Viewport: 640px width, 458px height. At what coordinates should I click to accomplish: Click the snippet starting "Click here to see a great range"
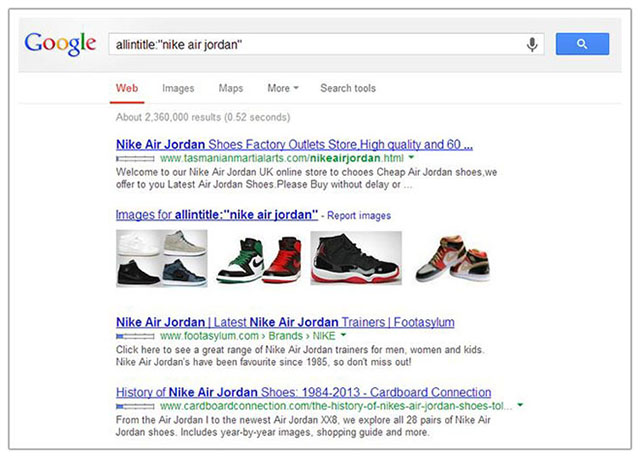tap(300, 356)
